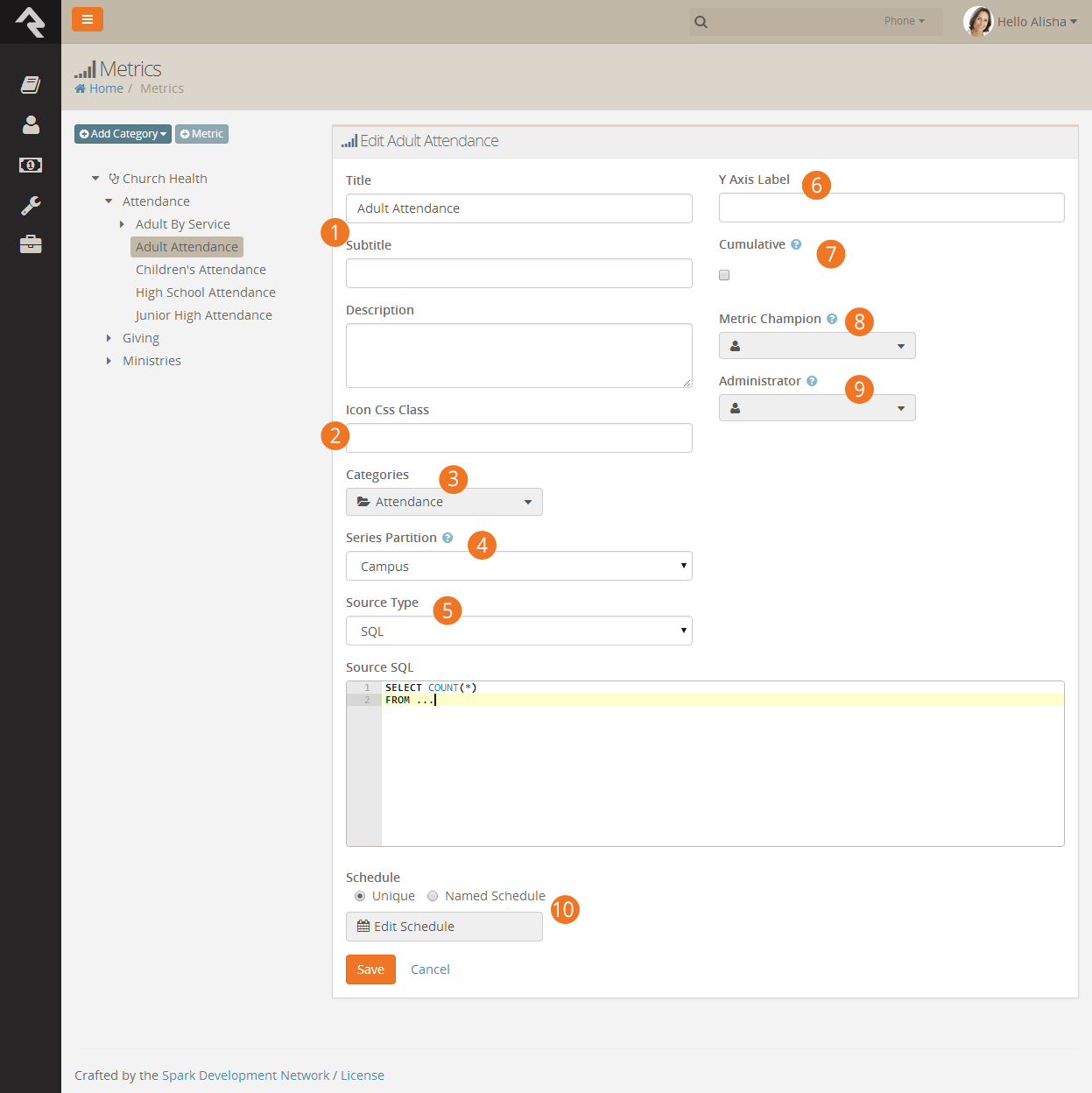This screenshot has width=1092, height=1093.
Task: Click the Rock logo icon
Action: pyautogui.click(x=31, y=22)
